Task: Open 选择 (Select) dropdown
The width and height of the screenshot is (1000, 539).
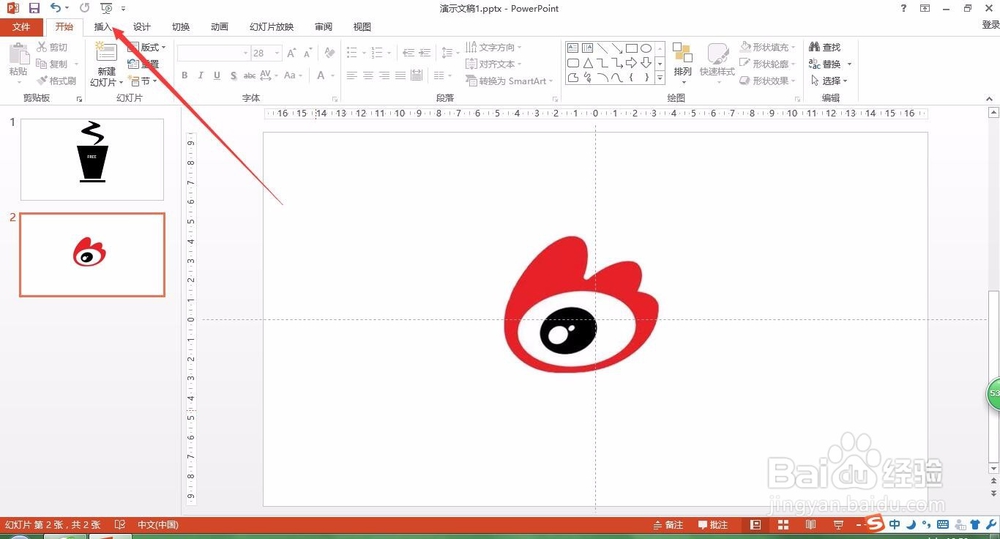Action: tap(829, 81)
